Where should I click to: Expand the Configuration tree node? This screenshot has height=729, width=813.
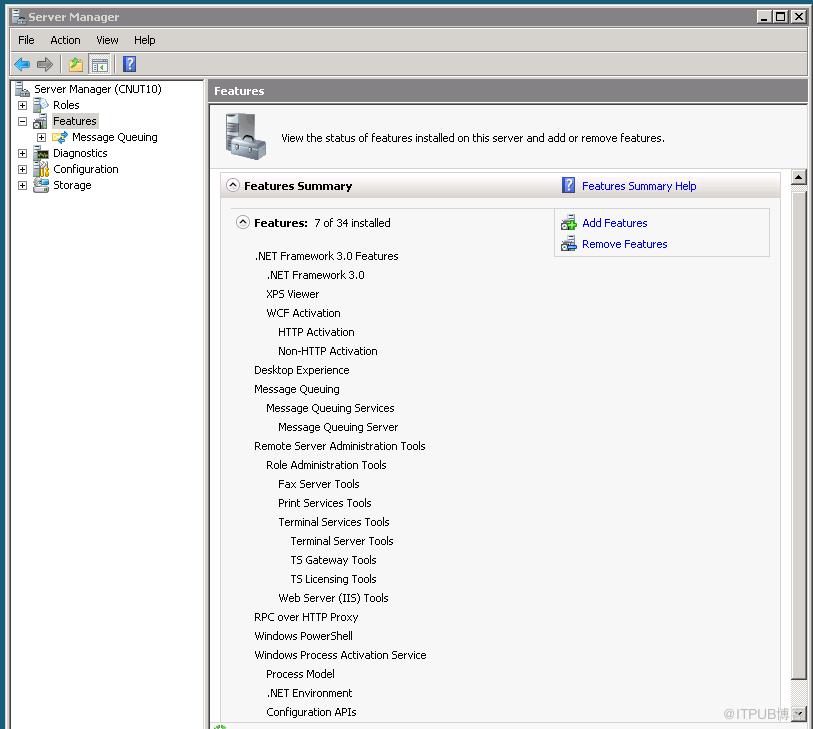coord(22,169)
